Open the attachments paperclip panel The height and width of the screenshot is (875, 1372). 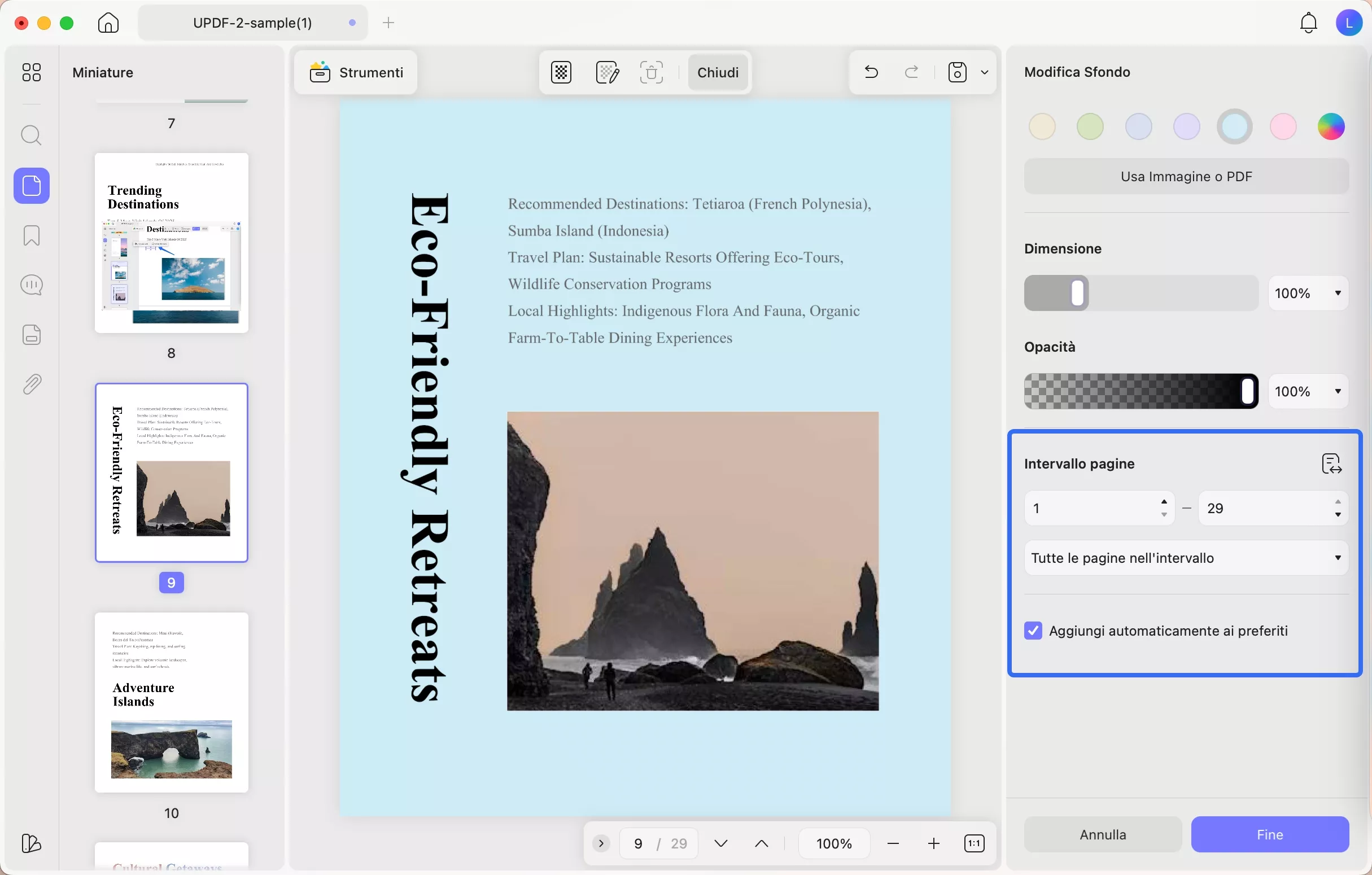(x=32, y=383)
